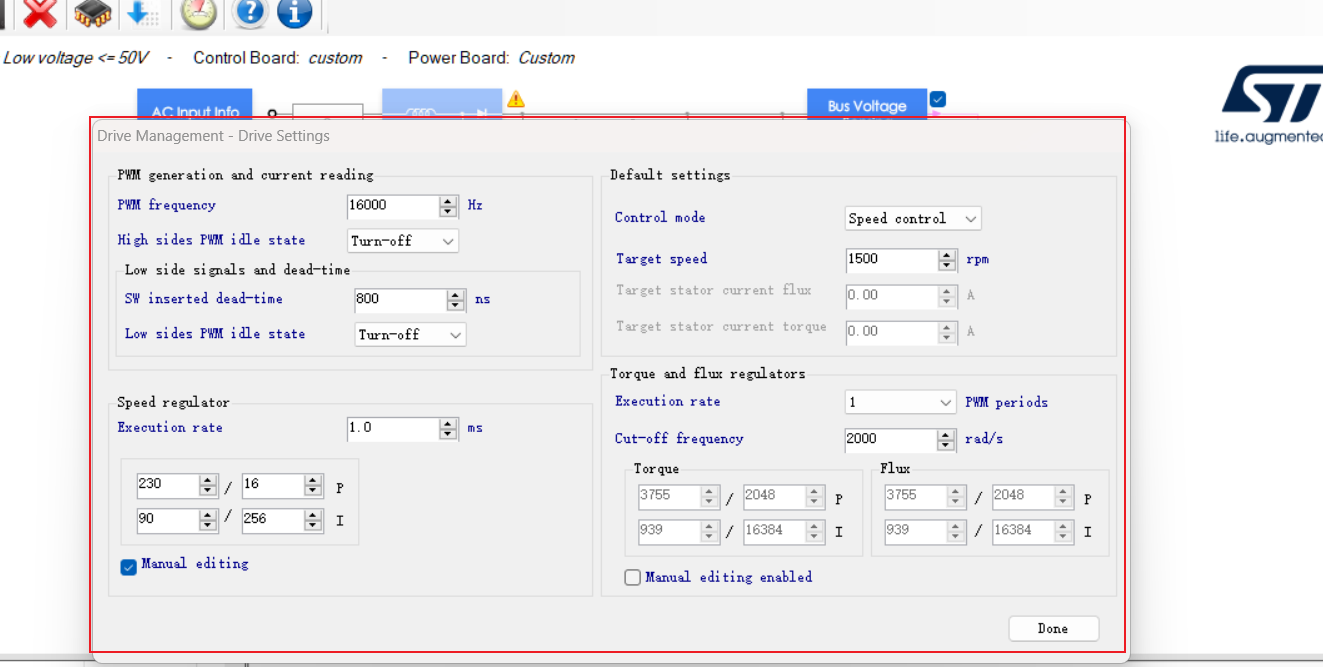Viewport: 1323px width, 667px height.
Task: Open High sides PWM idle state dropdown
Action: pos(403,241)
